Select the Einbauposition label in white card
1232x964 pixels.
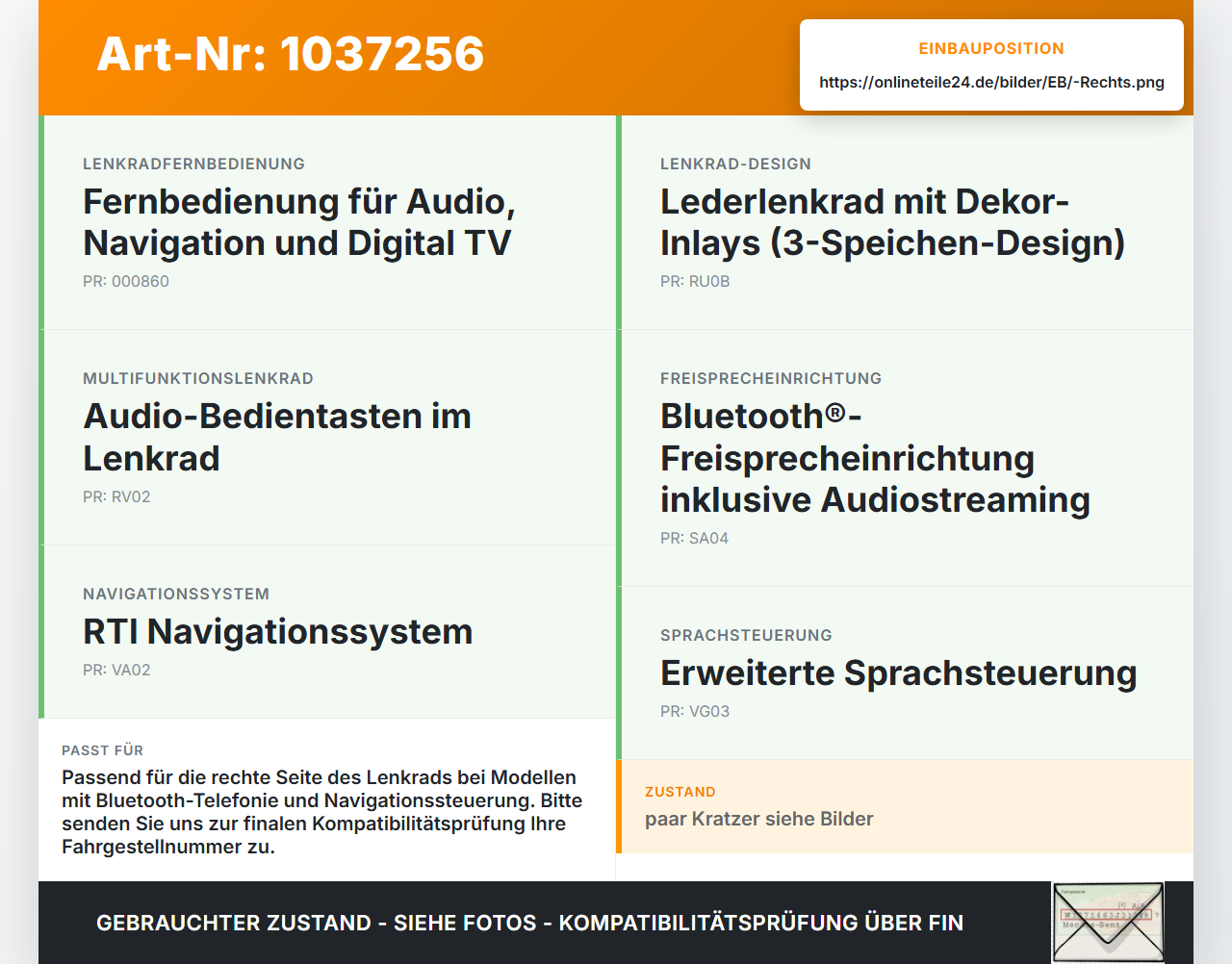[991, 49]
